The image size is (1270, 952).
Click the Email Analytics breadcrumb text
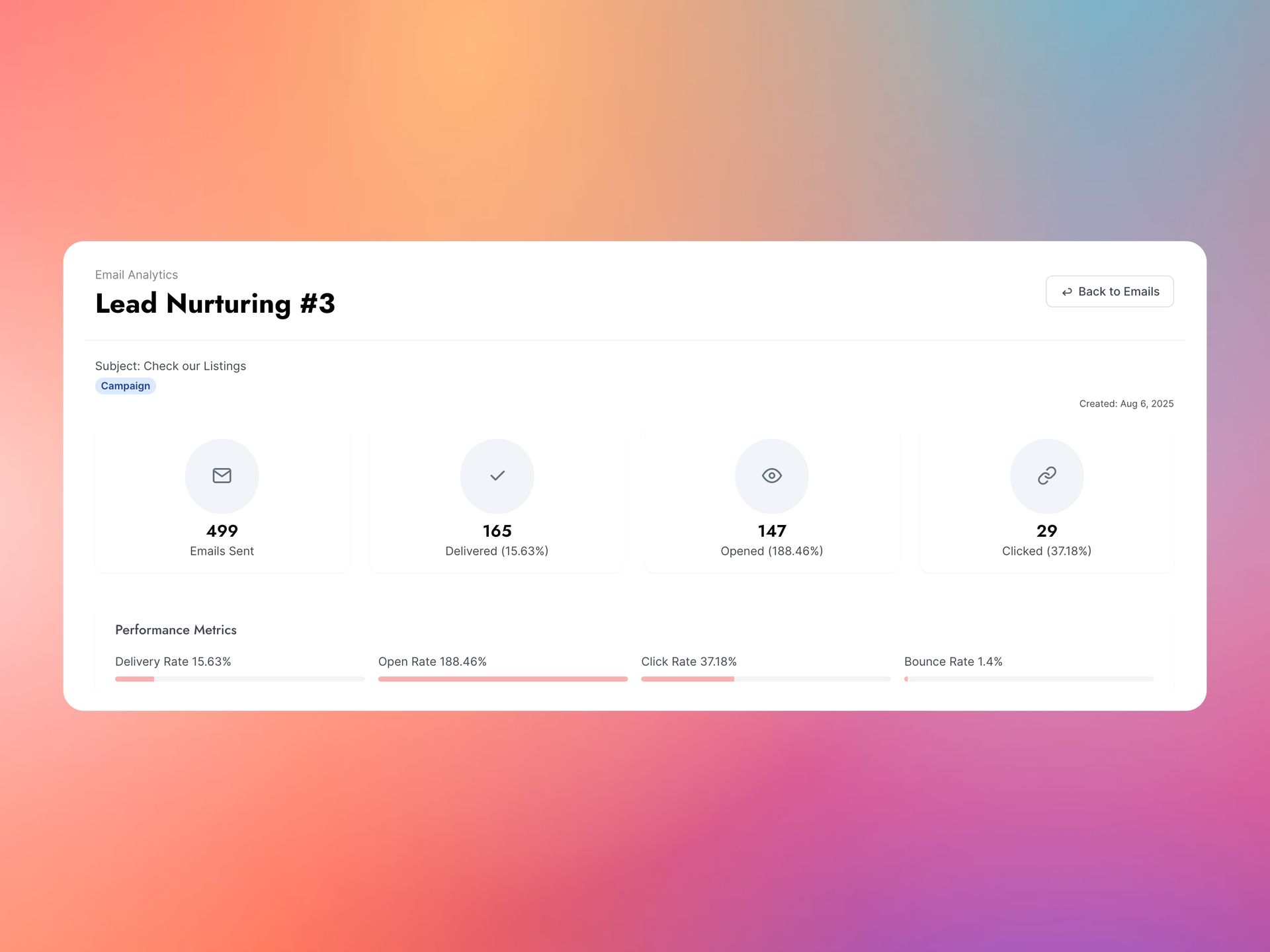coord(136,275)
